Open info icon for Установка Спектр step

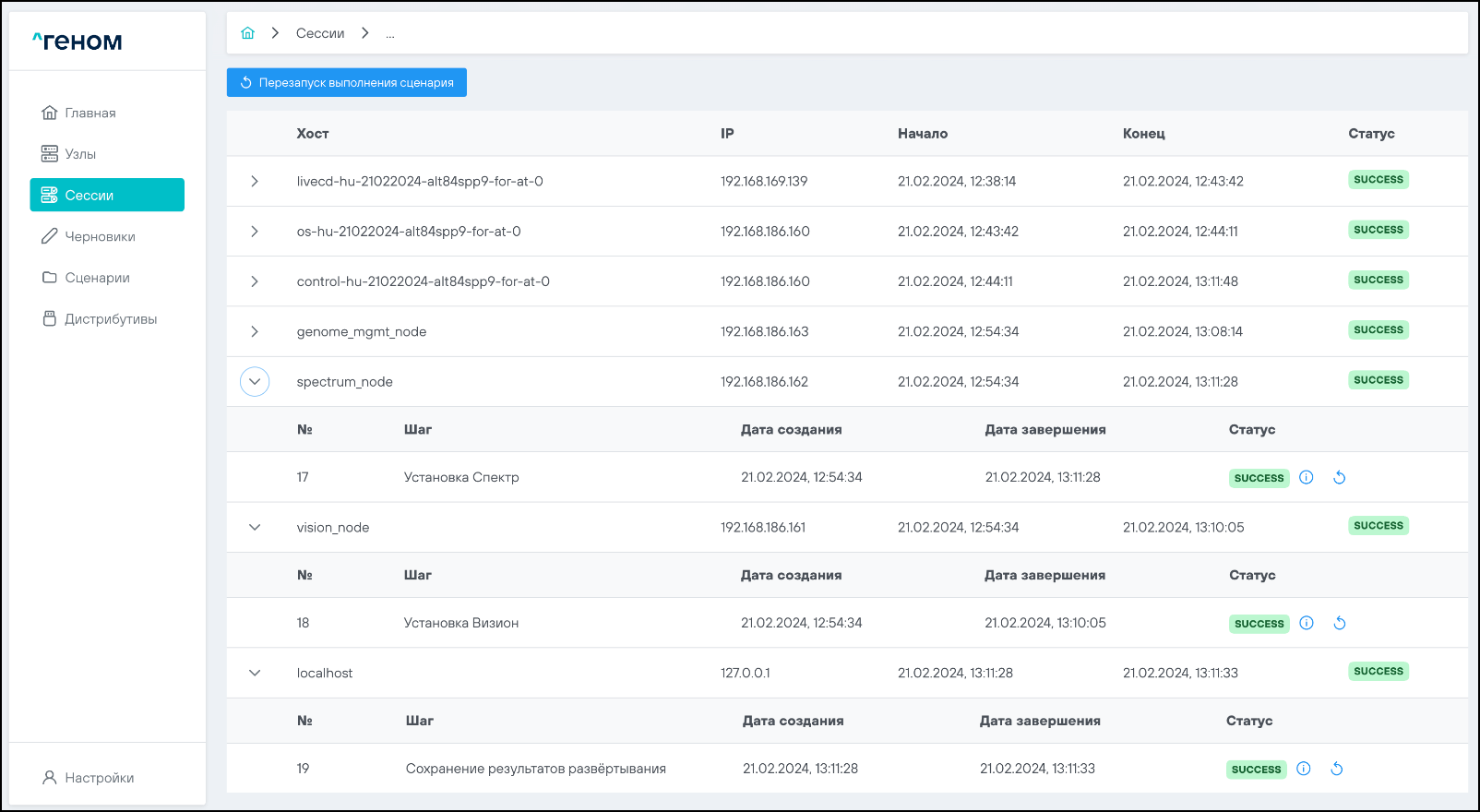coord(1307,477)
